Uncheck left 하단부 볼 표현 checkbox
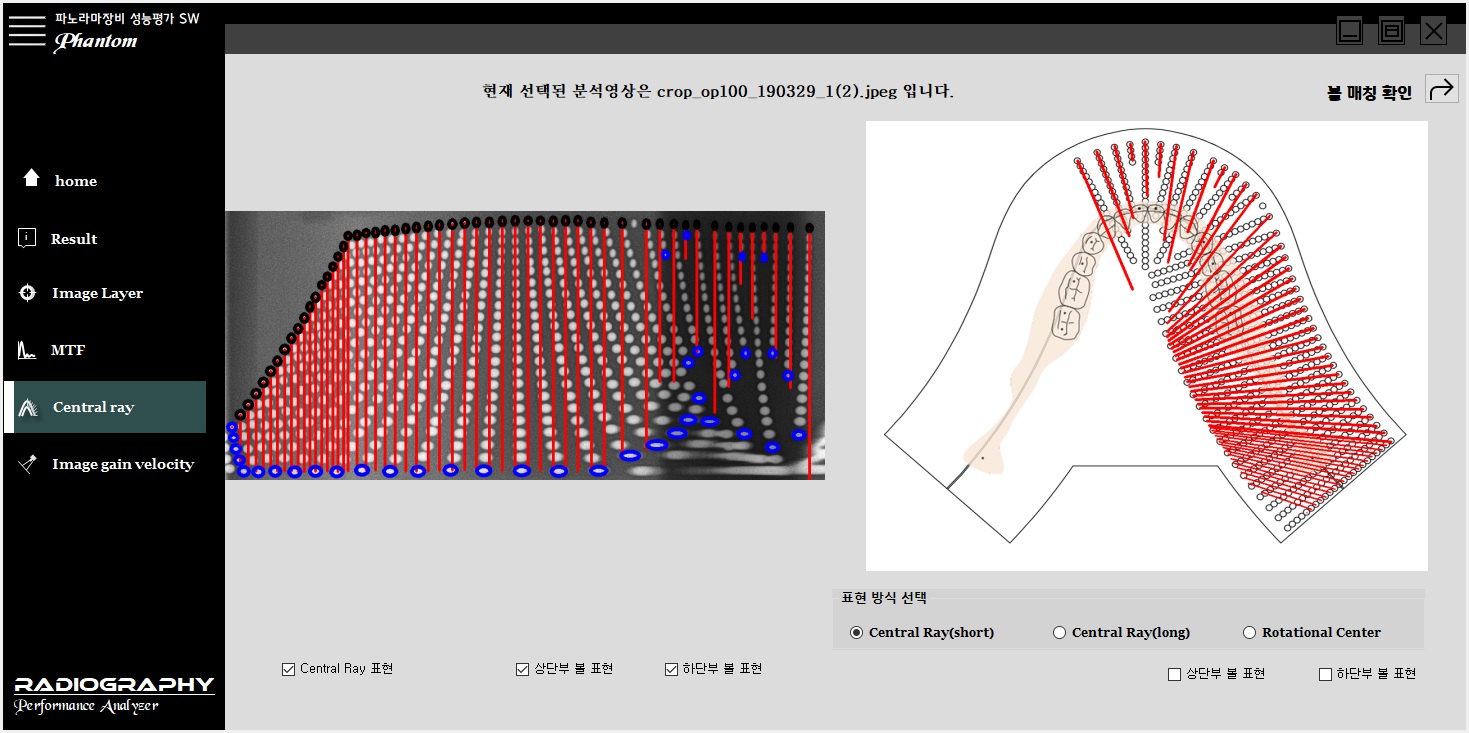The height and width of the screenshot is (733, 1469). pos(671,669)
